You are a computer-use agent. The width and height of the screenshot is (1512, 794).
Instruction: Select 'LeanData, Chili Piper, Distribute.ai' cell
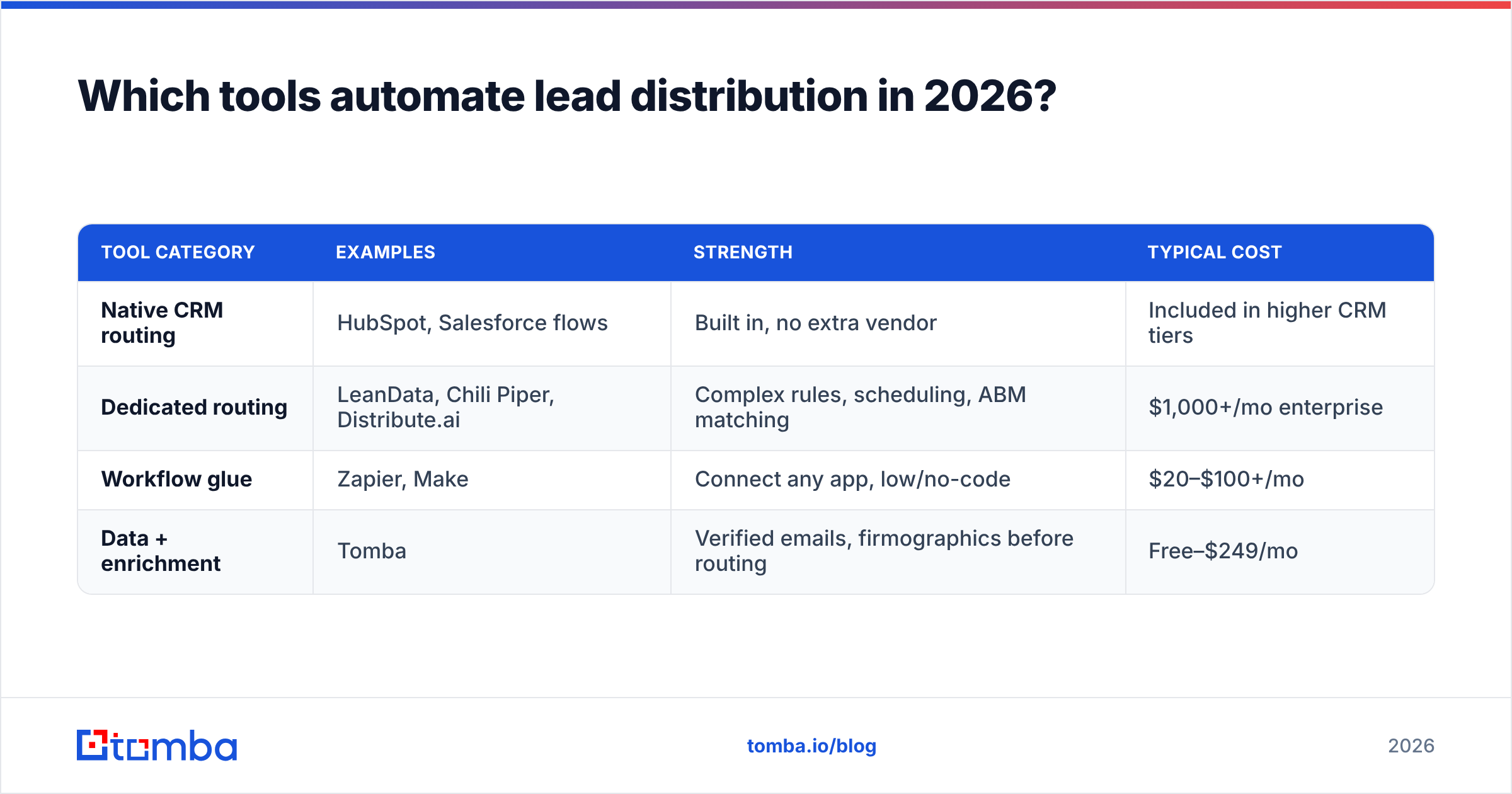(492, 408)
